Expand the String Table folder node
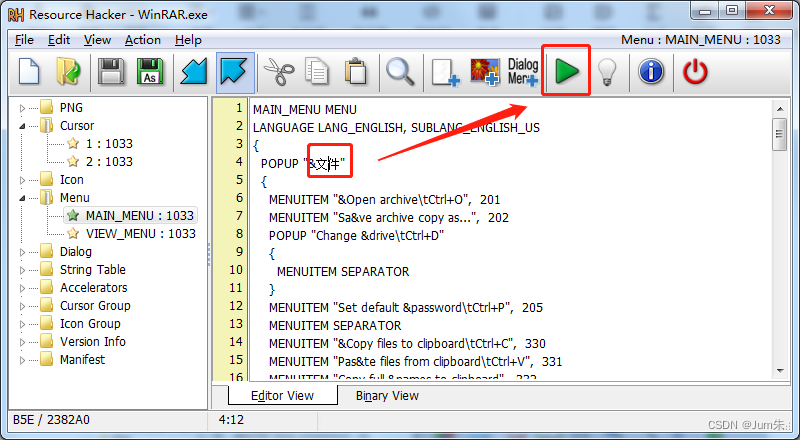This screenshot has height=440, width=800. [22, 270]
